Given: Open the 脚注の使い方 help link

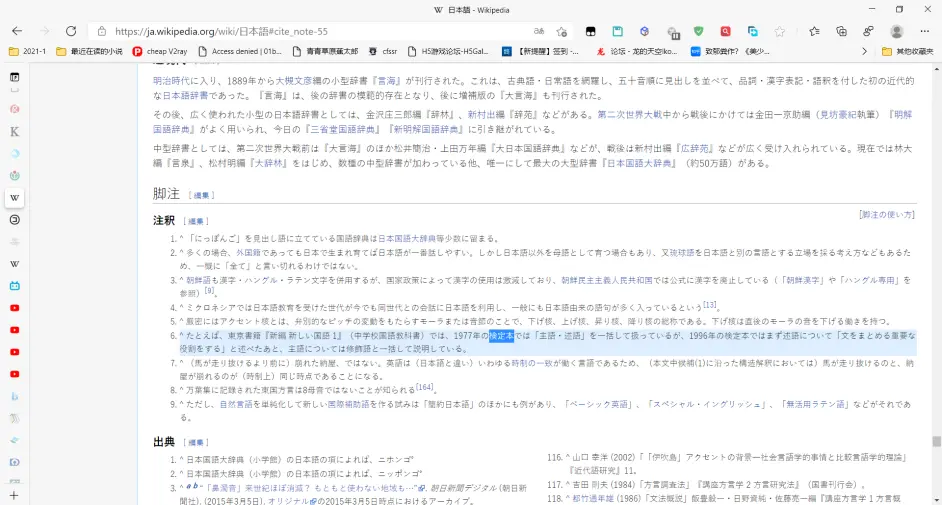Looking at the screenshot, I should [887, 215].
